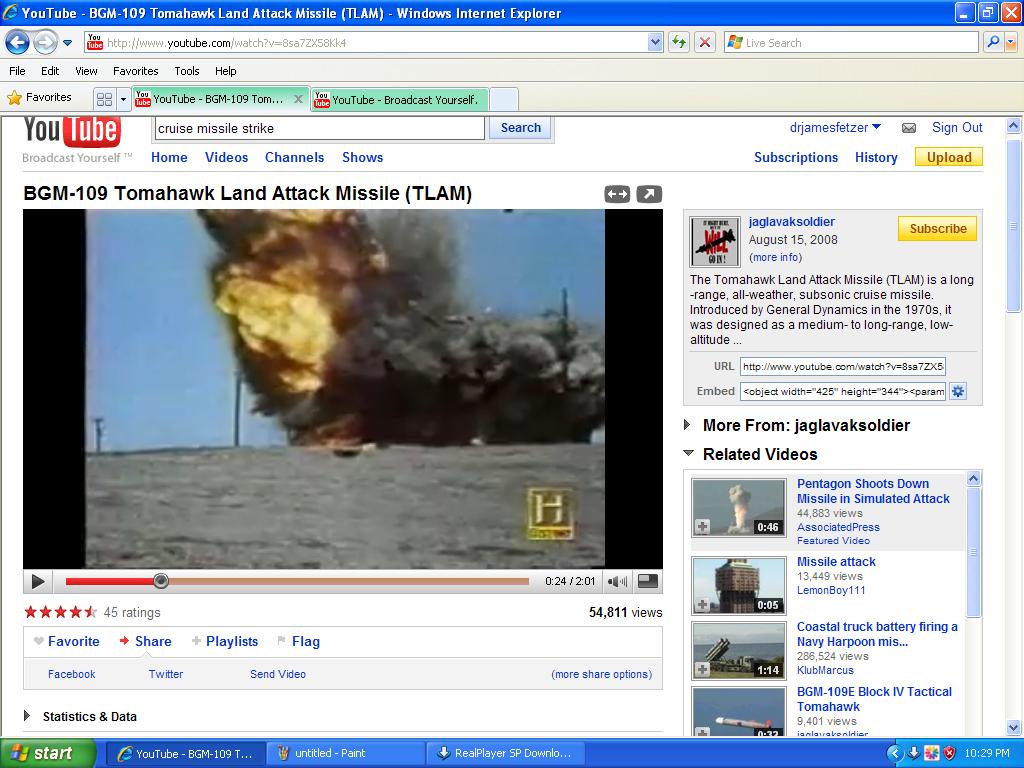The image size is (1024, 768).
Task: Click the yellow Subscribe button
Action: point(938,229)
